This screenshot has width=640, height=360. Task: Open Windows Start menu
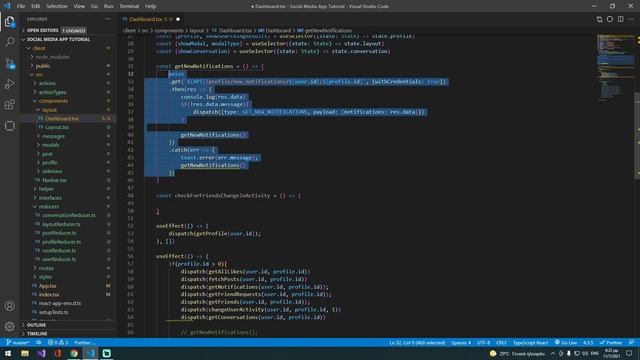click(8, 353)
